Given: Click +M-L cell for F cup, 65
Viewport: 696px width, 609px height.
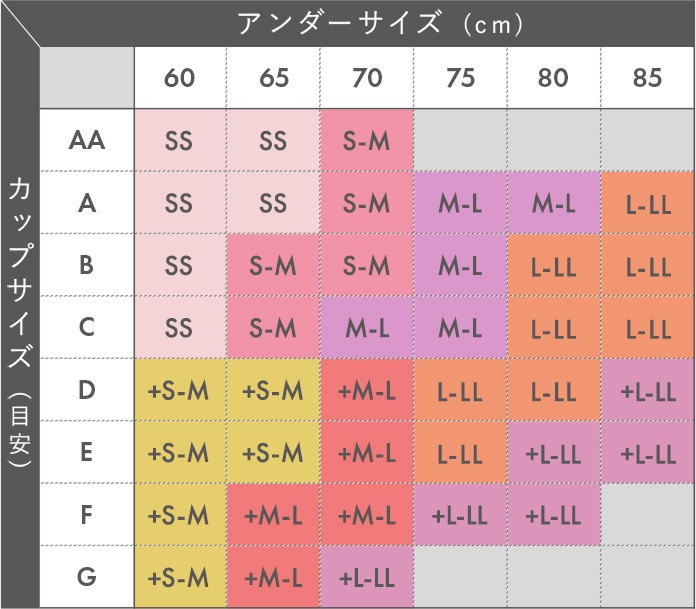Looking at the screenshot, I should 273,514.
